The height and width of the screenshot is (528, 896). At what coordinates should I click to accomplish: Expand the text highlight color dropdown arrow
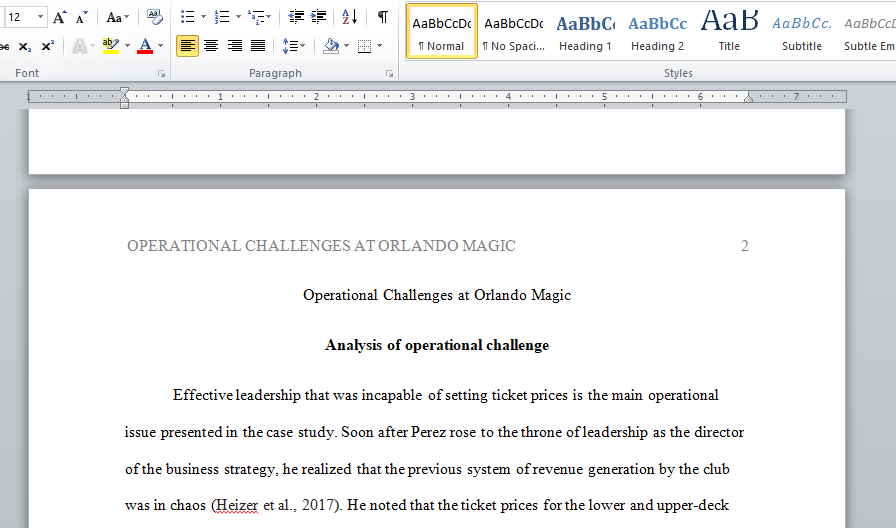click(x=127, y=46)
